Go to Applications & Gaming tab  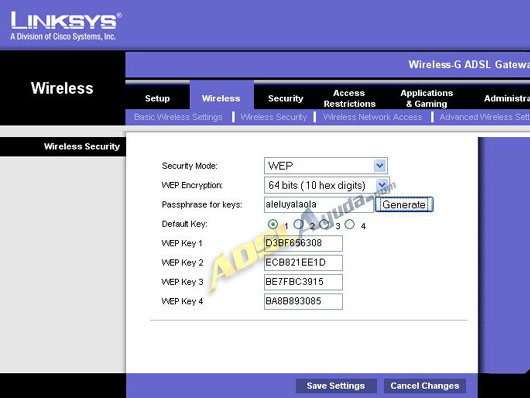point(427,98)
